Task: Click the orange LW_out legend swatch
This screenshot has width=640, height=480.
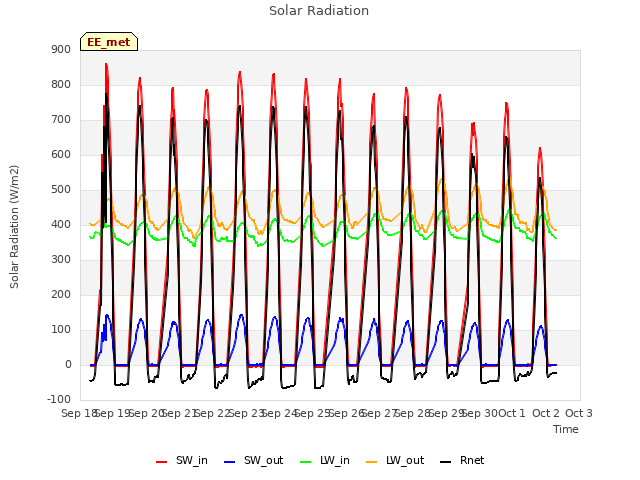Action: pyautogui.click(x=372, y=462)
